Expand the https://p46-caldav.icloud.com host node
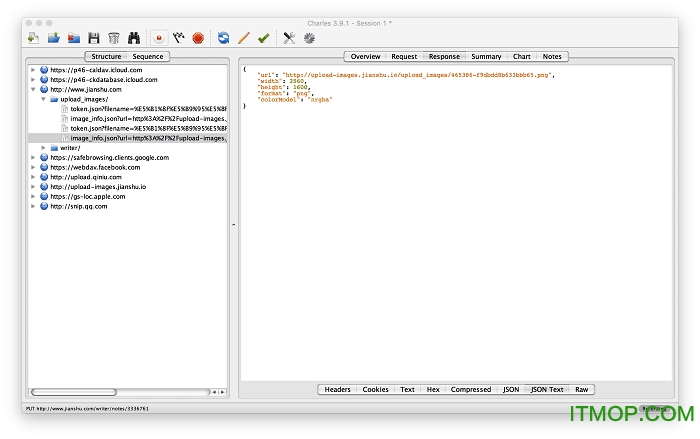Screen dimensions: 700x439 (33, 70)
